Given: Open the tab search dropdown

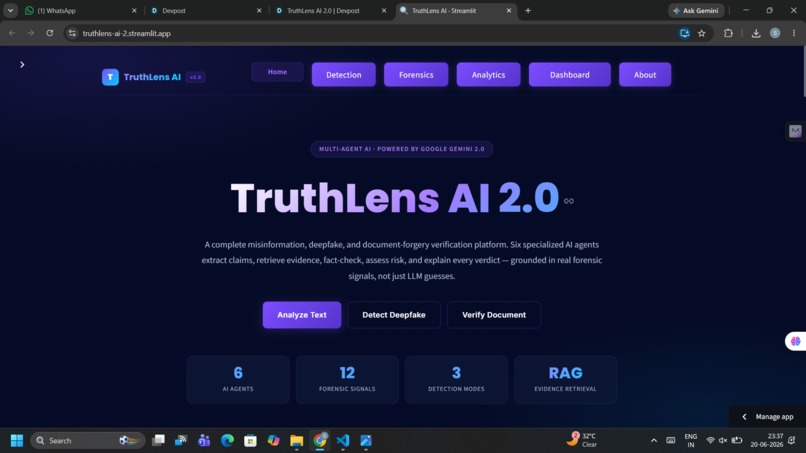Looking at the screenshot, I should (10, 10).
